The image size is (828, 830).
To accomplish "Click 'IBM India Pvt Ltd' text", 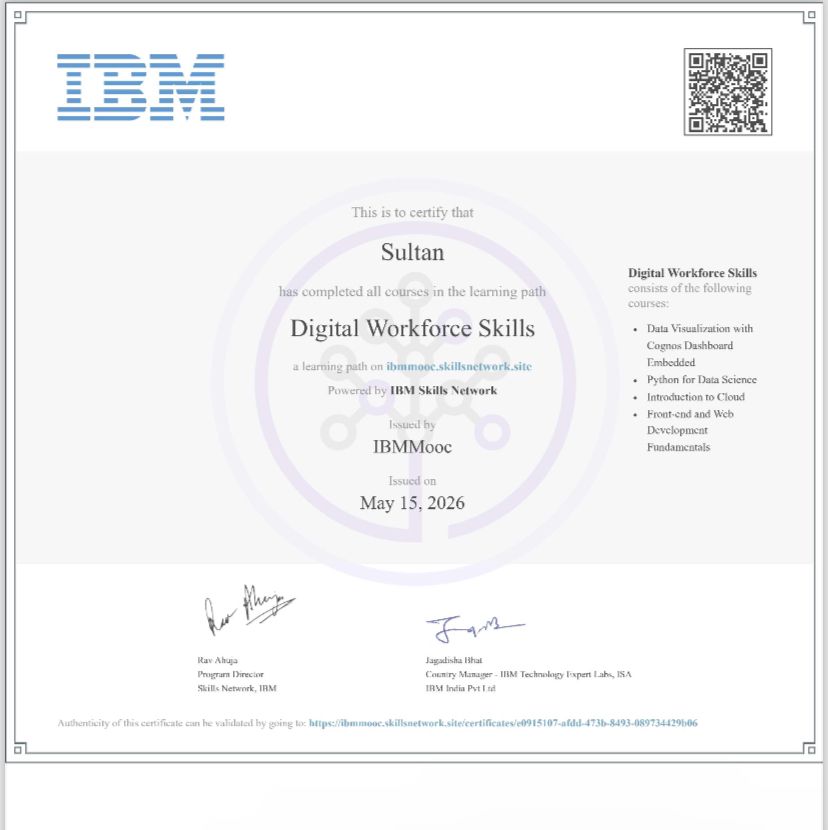I will click(x=460, y=688).
